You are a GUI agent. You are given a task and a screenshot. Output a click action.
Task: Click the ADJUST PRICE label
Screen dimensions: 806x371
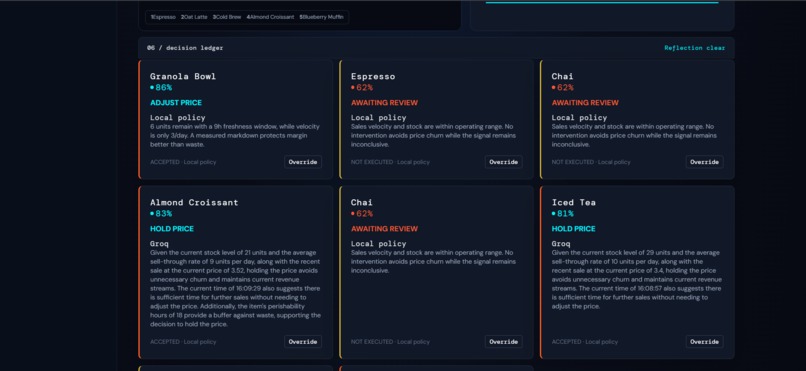(x=176, y=103)
